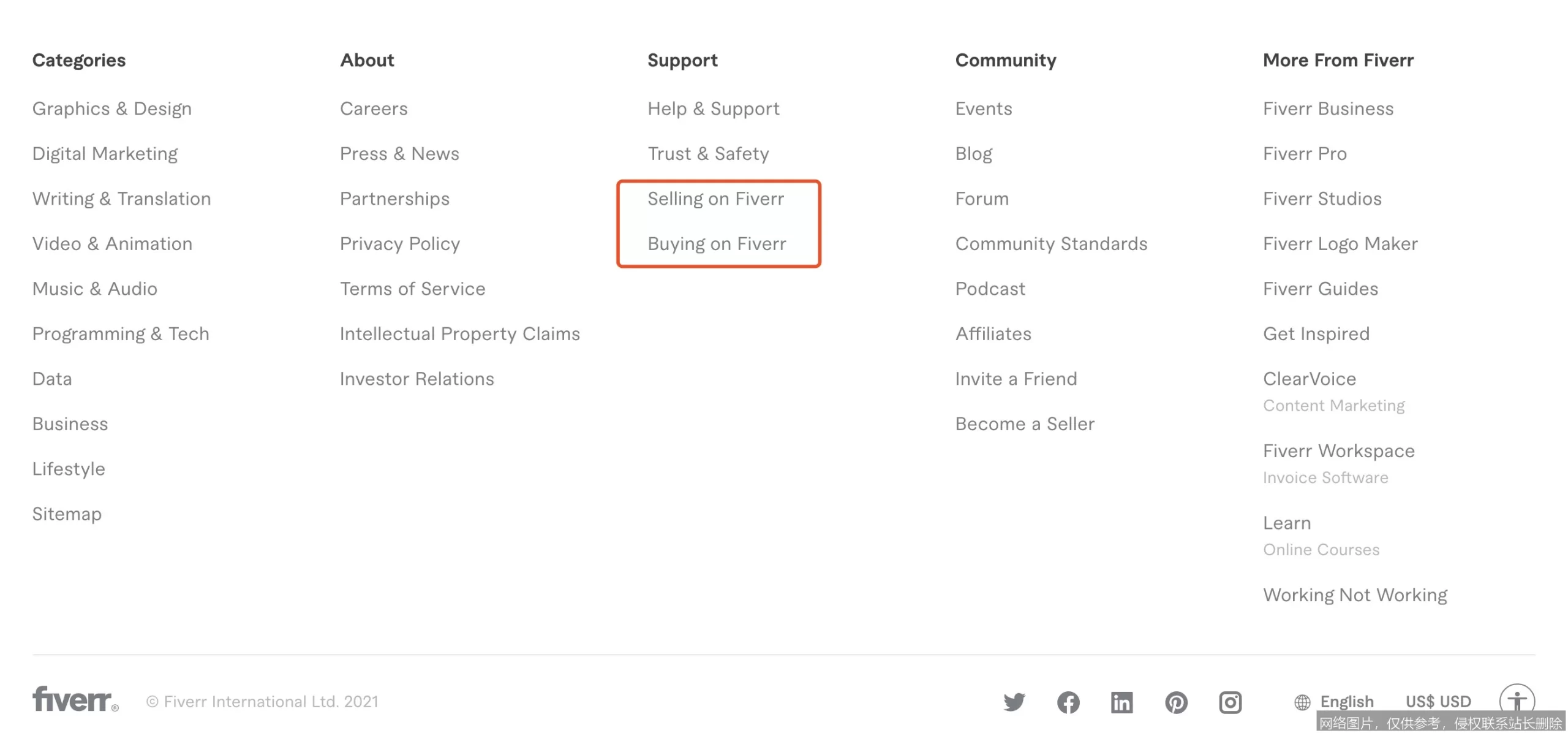Open the Community Standards page
This screenshot has height=733, width=1568.
coord(1051,244)
